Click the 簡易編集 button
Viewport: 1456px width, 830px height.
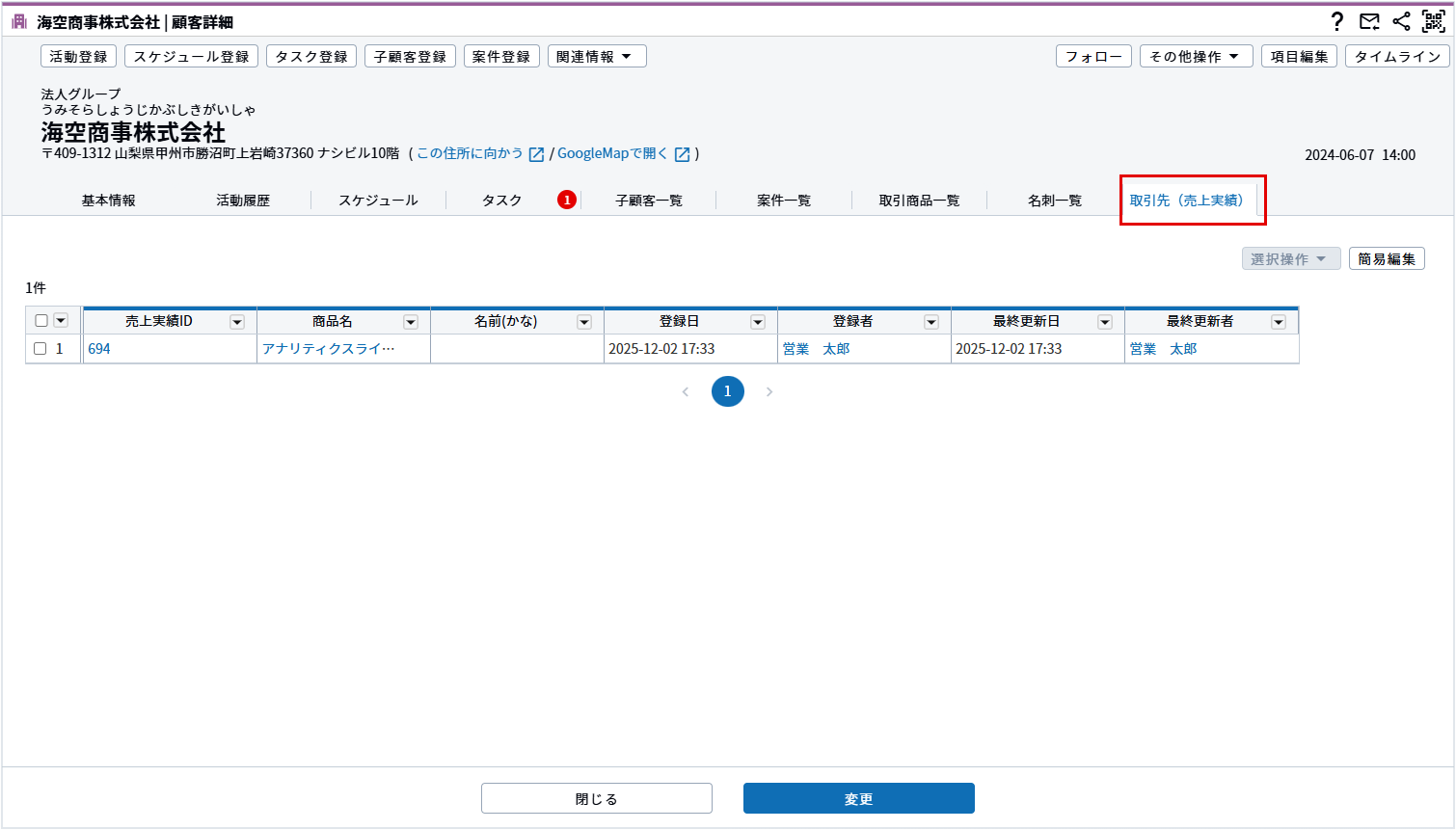tap(1387, 258)
